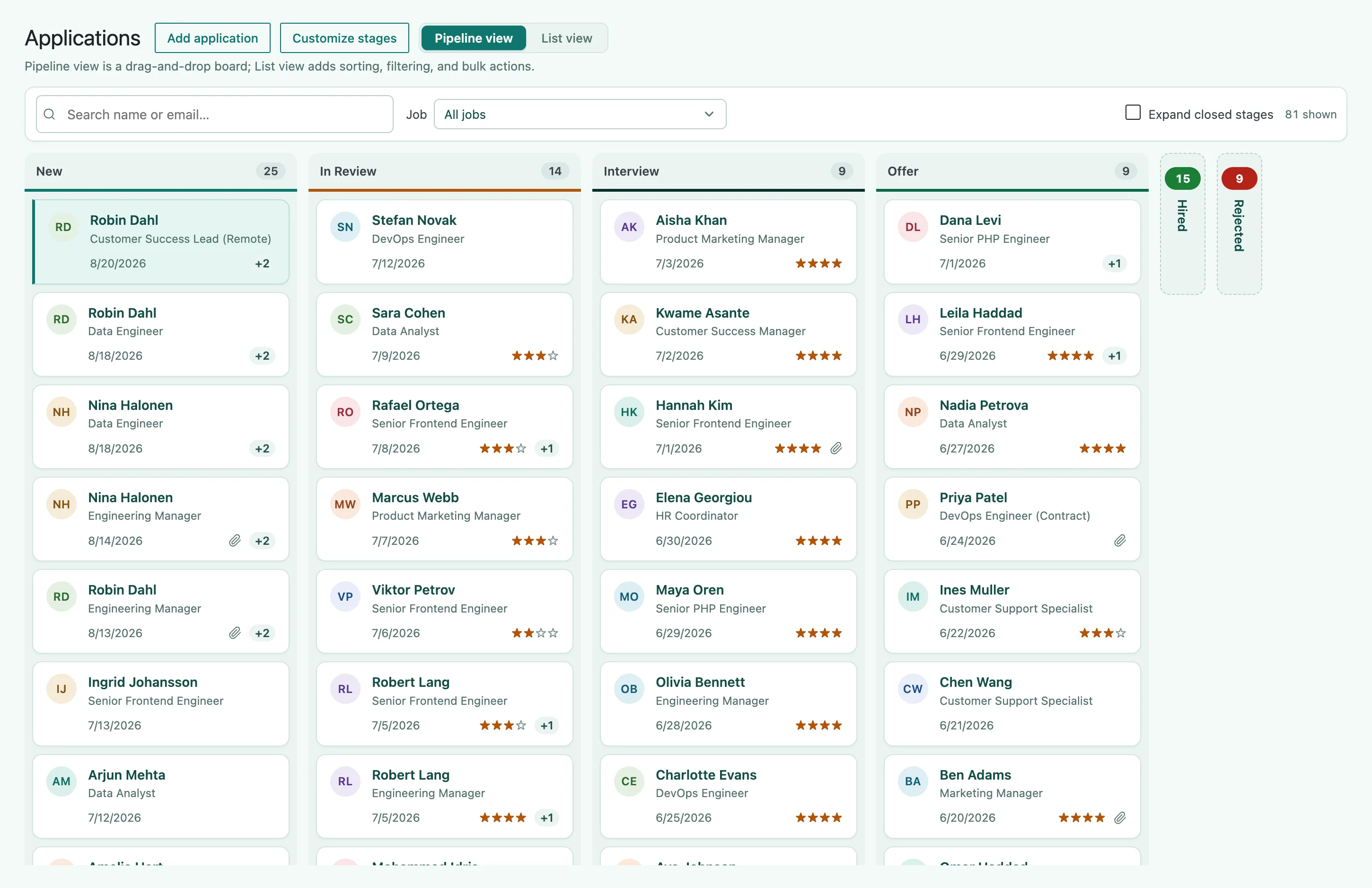
Task: Open Kwame Asante's application card
Action: [729, 334]
